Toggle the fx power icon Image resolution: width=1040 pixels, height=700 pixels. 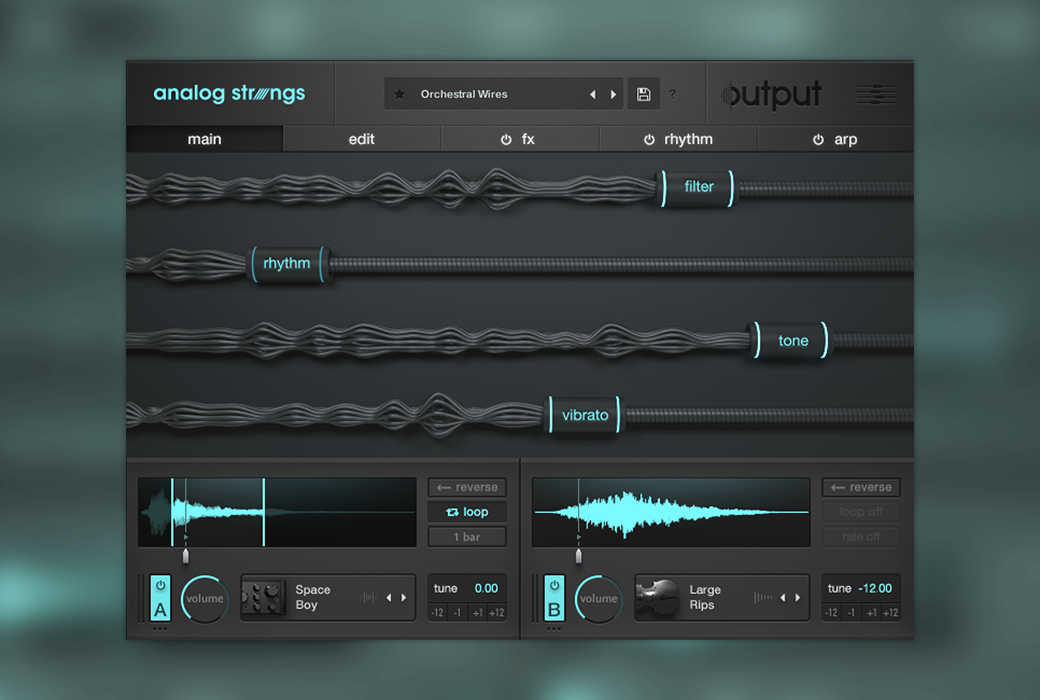click(x=506, y=139)
